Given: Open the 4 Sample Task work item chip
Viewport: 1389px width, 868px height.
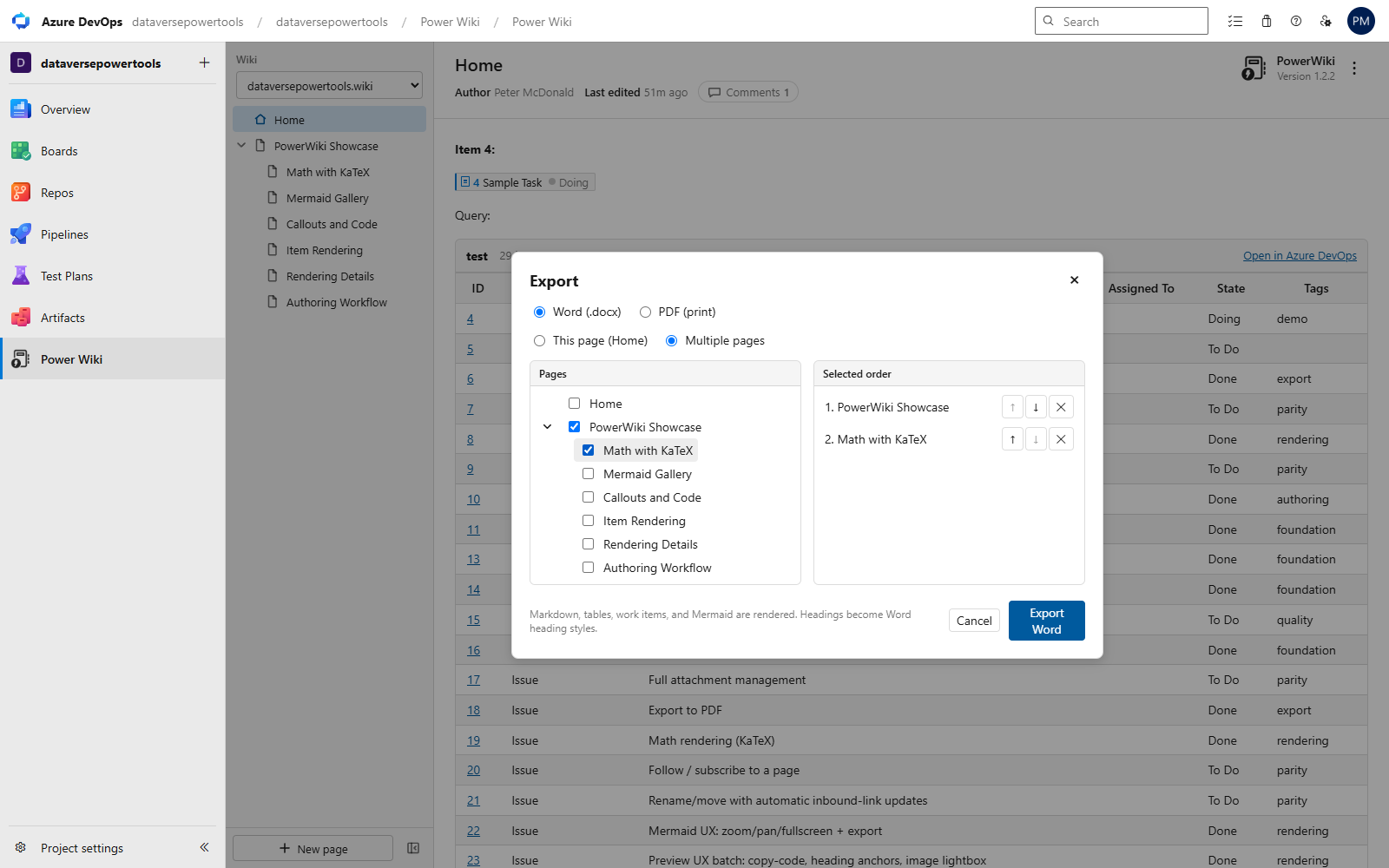Looking at the screenshot, I should (525, 182).
